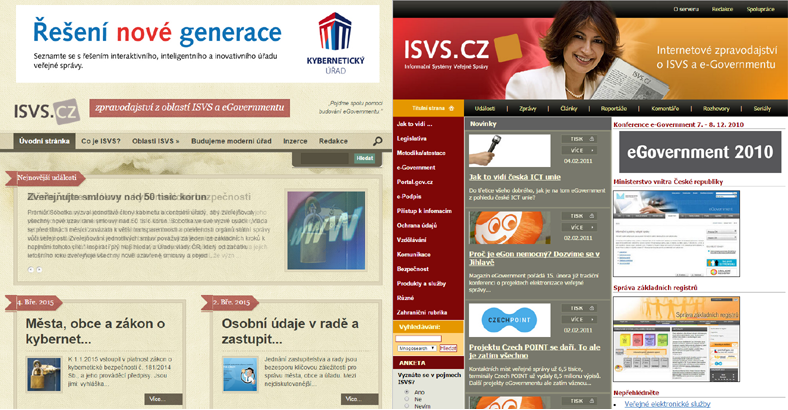Screen dimensions: 788x410
Task: Select the Nevím poll option
Action: click(x=407, y=406)
